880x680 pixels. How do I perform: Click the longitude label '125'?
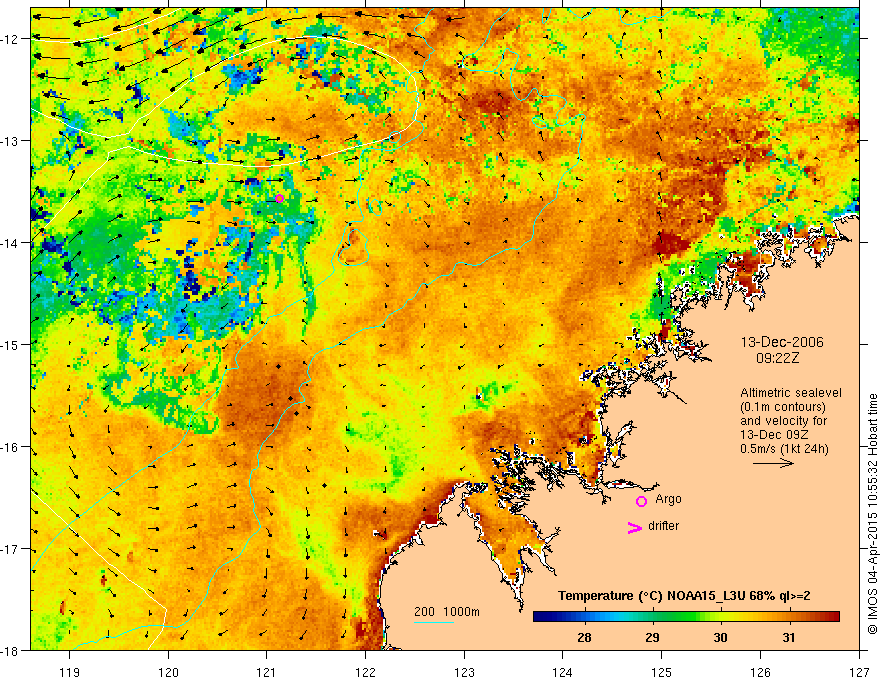[x=662, y=672]
